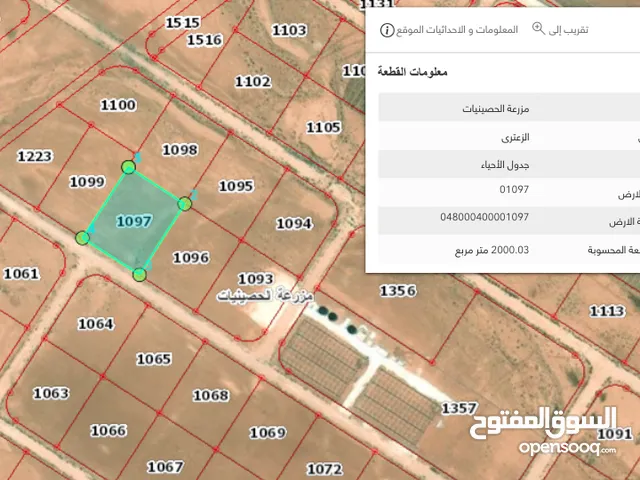Select parcel label 1357

pos(459,408)
